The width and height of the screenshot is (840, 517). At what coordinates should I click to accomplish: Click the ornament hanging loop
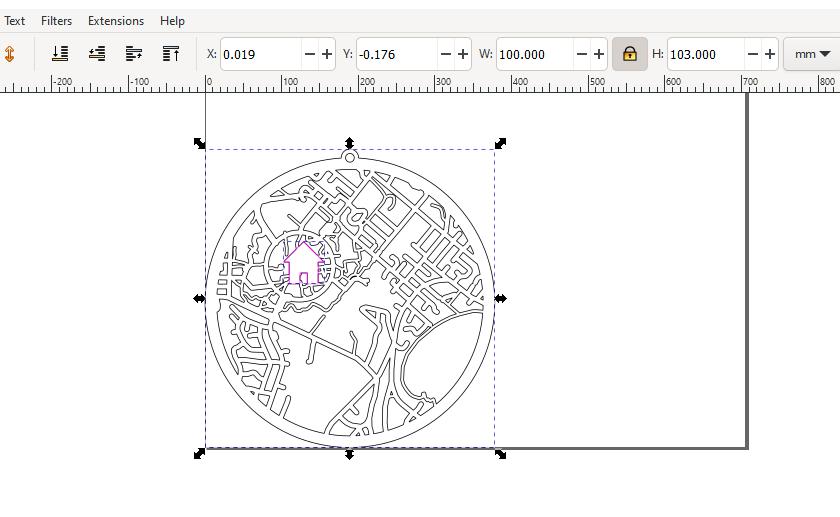point(349,157)
